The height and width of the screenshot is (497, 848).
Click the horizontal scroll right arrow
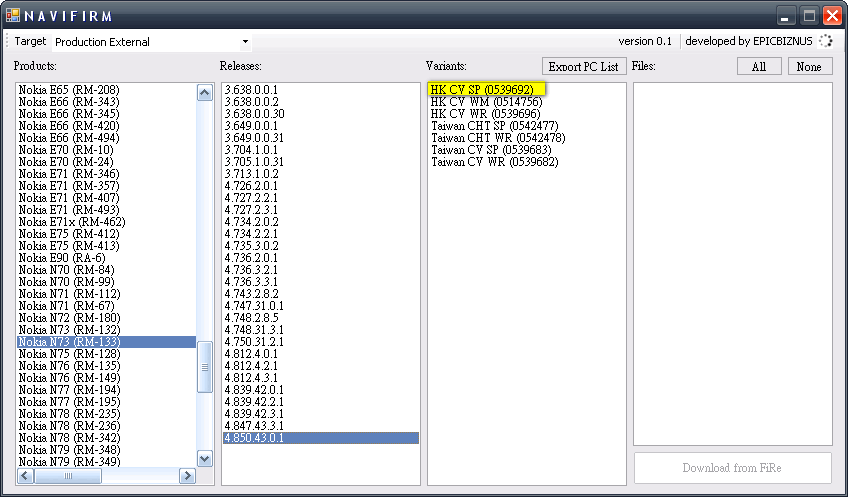tap(187, 476)
